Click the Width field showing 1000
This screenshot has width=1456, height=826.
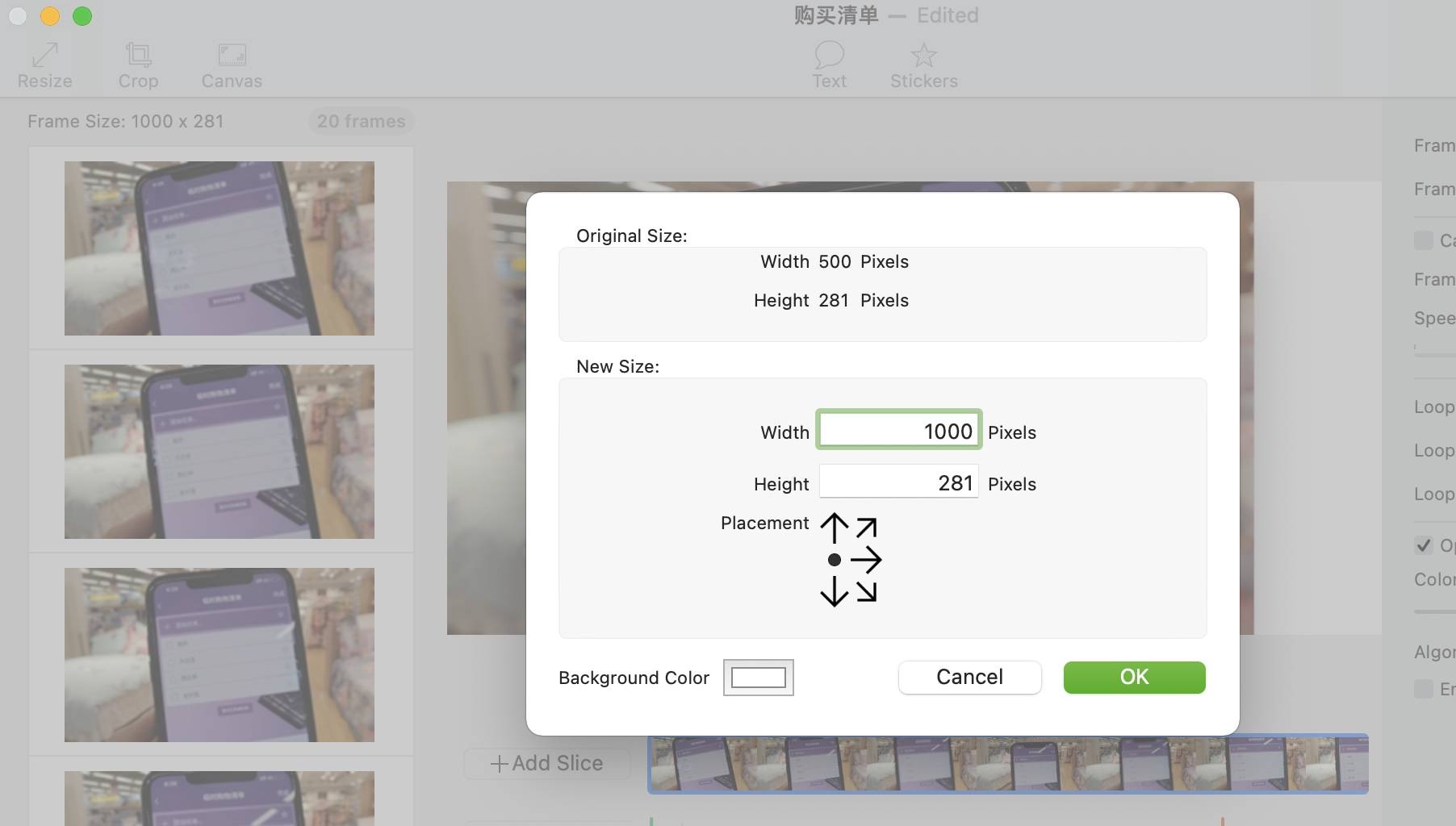pos(899,431)
